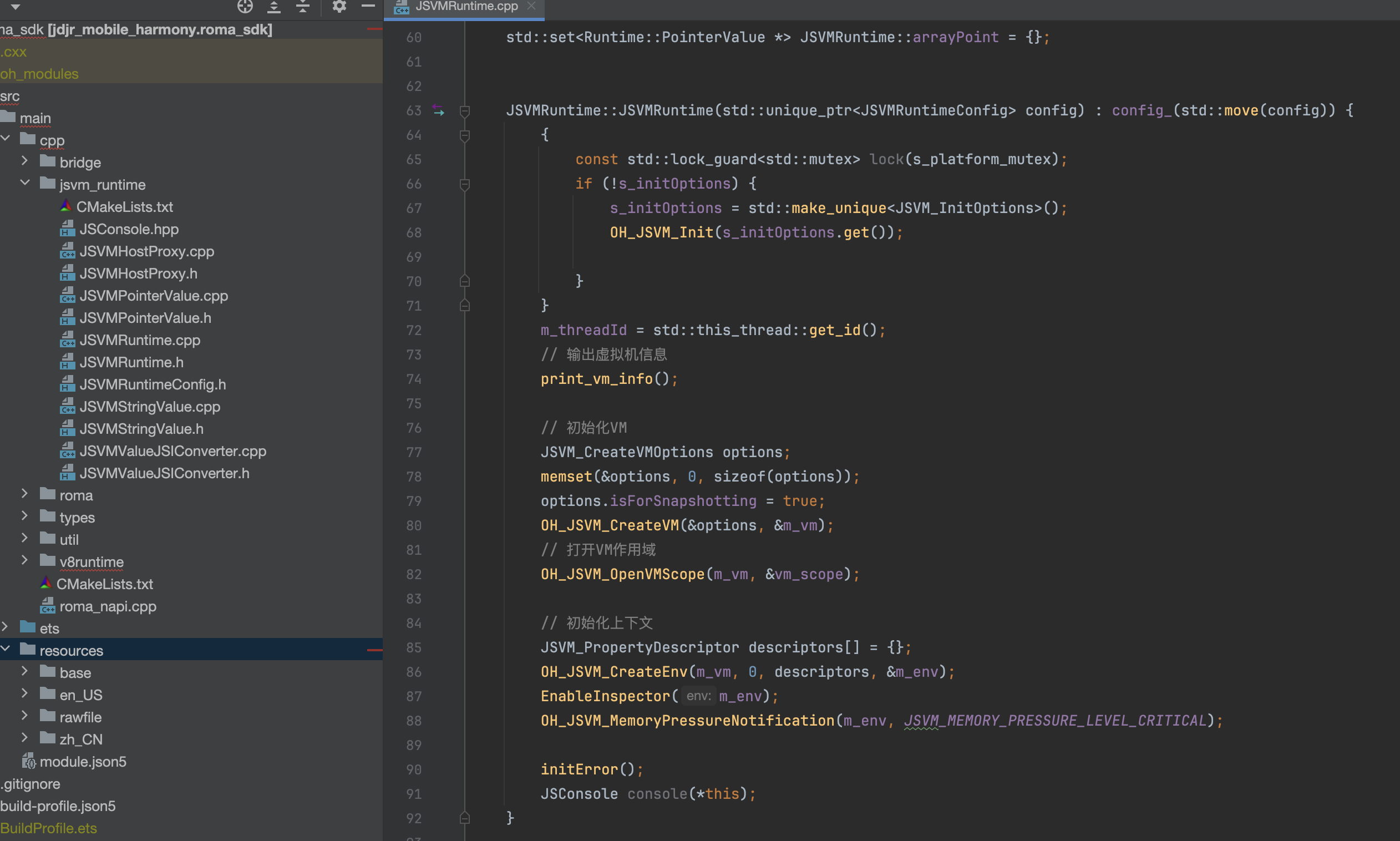Expand the en_US folder
This screenshot has width=1400, height=841.
pyautogui.click(x=25, y=693)
